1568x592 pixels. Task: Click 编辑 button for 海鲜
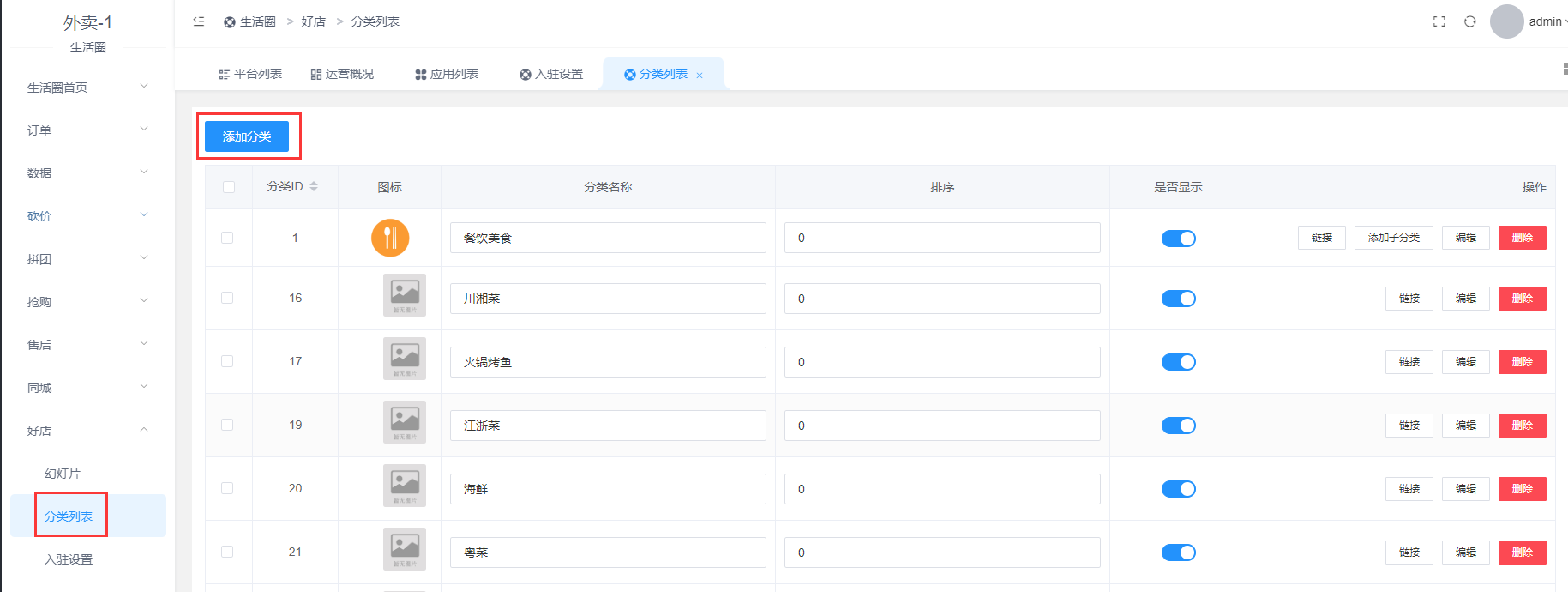(x=1466, y=489)
